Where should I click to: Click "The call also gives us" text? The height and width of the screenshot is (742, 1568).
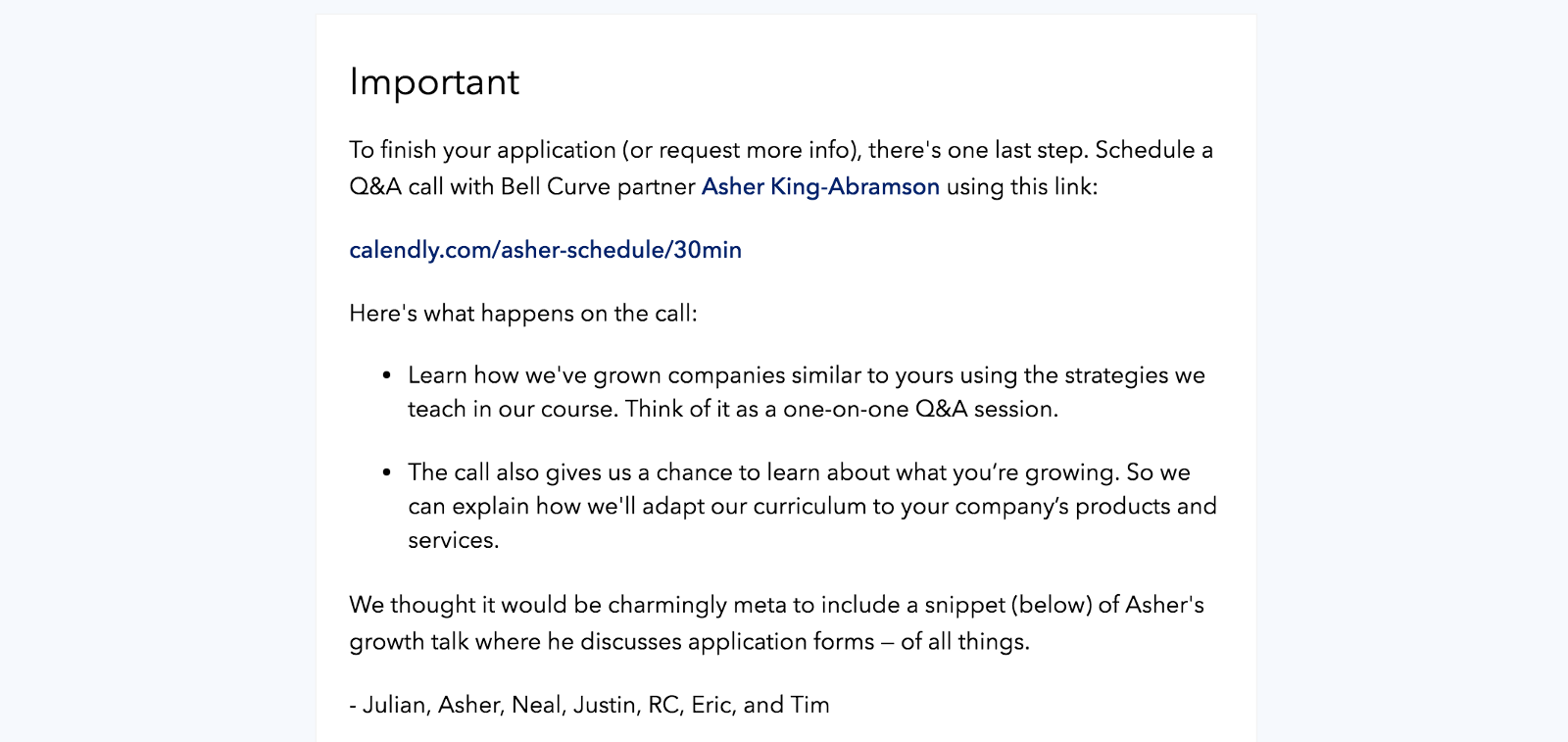(x=519, y=472)
